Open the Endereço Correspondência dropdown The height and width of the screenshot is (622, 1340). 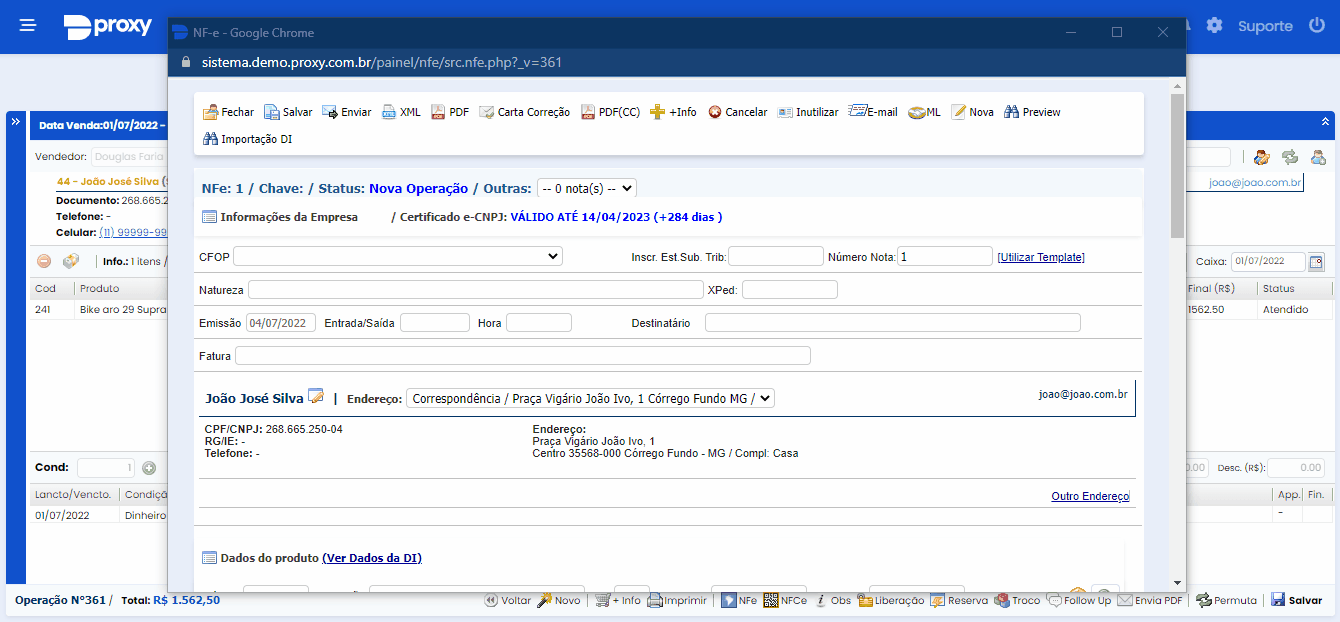click(x=590, y=398)
